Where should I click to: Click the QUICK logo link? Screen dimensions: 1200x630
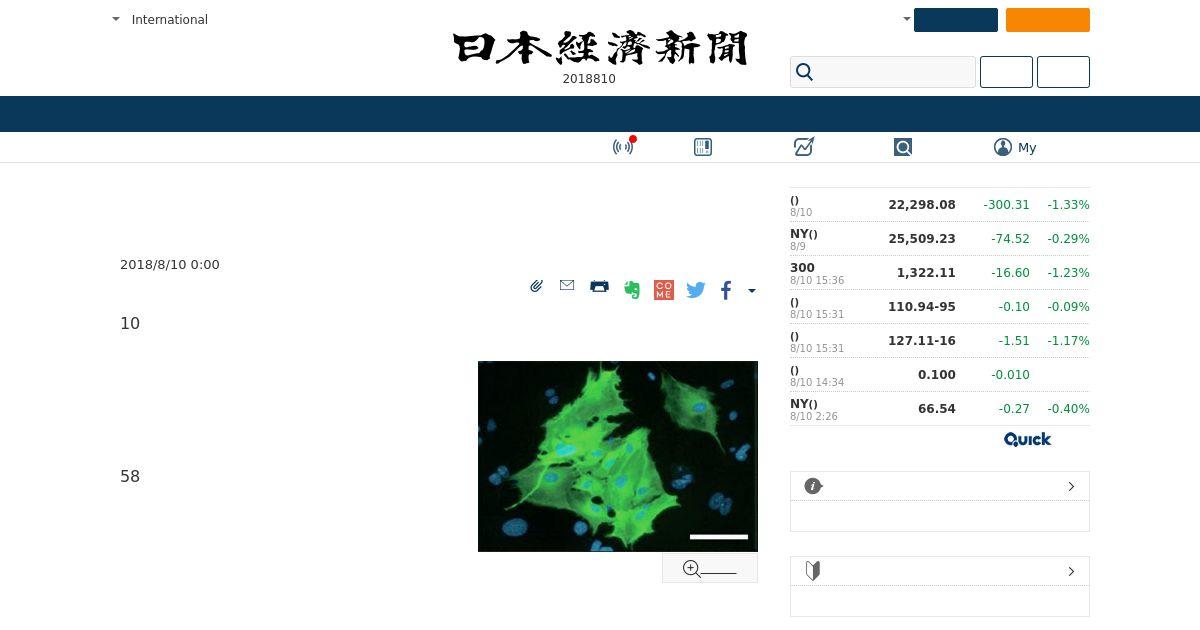[1027, 439]
